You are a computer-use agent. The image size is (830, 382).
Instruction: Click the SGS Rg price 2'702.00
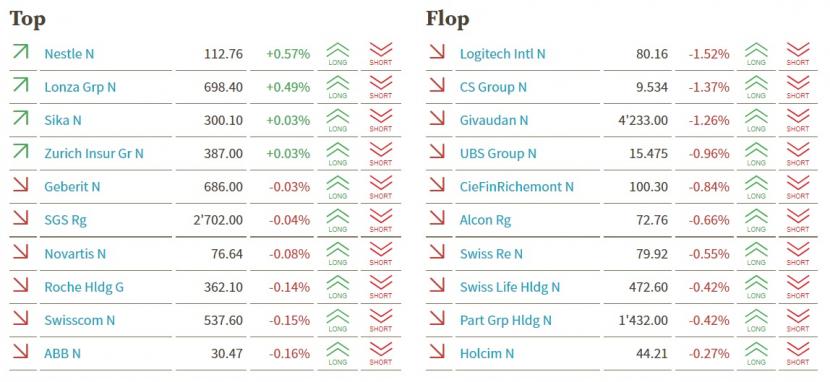pos(218,220)
